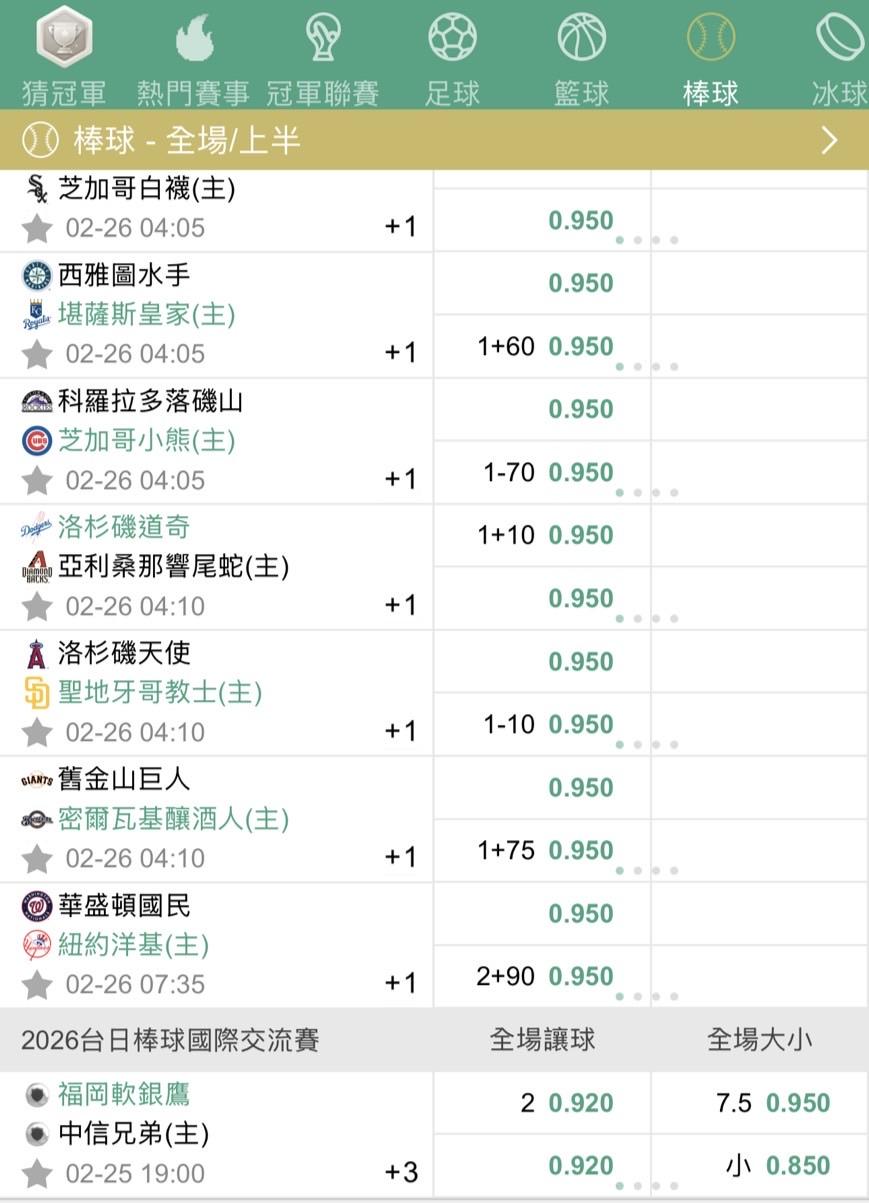Expand the 棒球 - 全場/上半 header arrow
Screen dimensions: 869x1203
click(829, 140)
